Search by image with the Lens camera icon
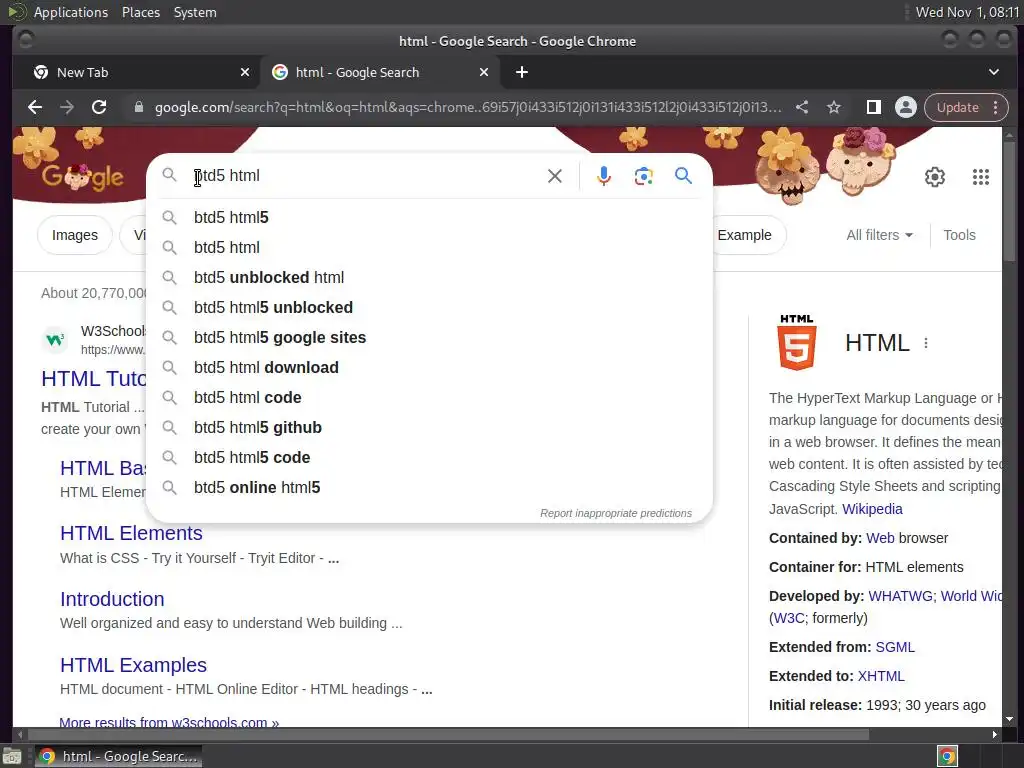The width and height of the screenshot is (1024, 768). tap(643, 176)
